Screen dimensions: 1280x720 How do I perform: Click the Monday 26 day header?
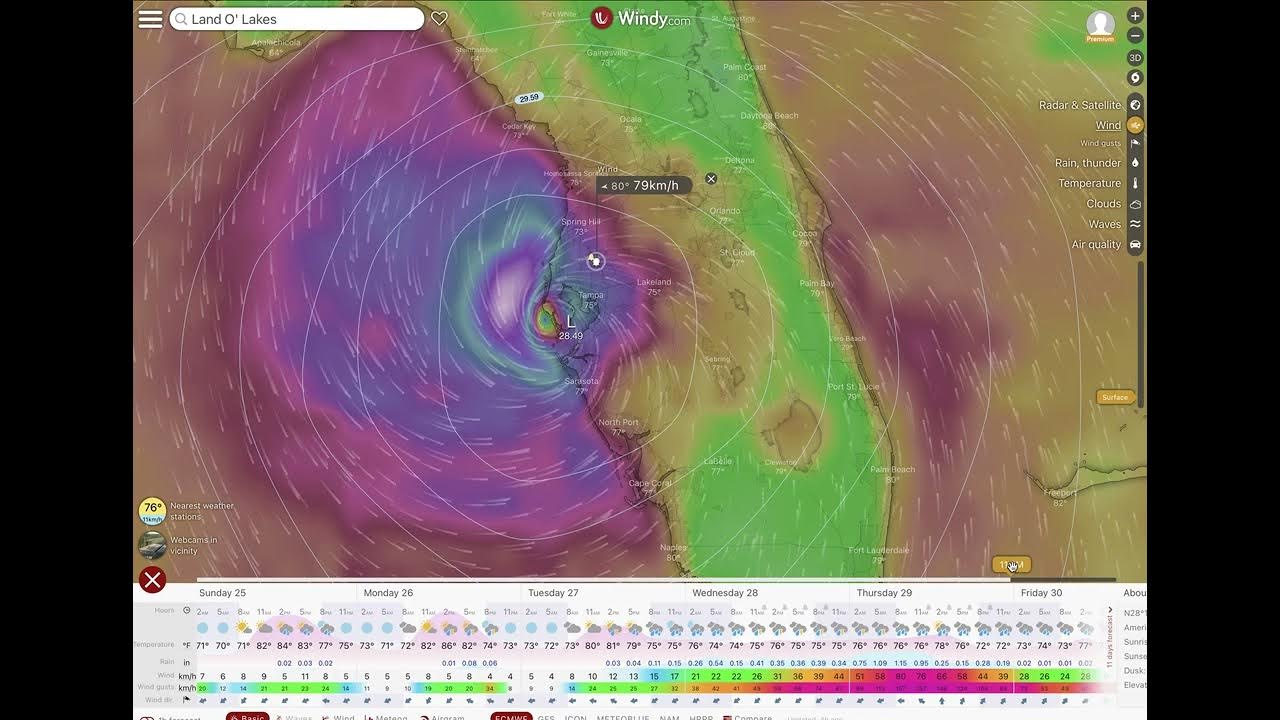tap(388, 593)
